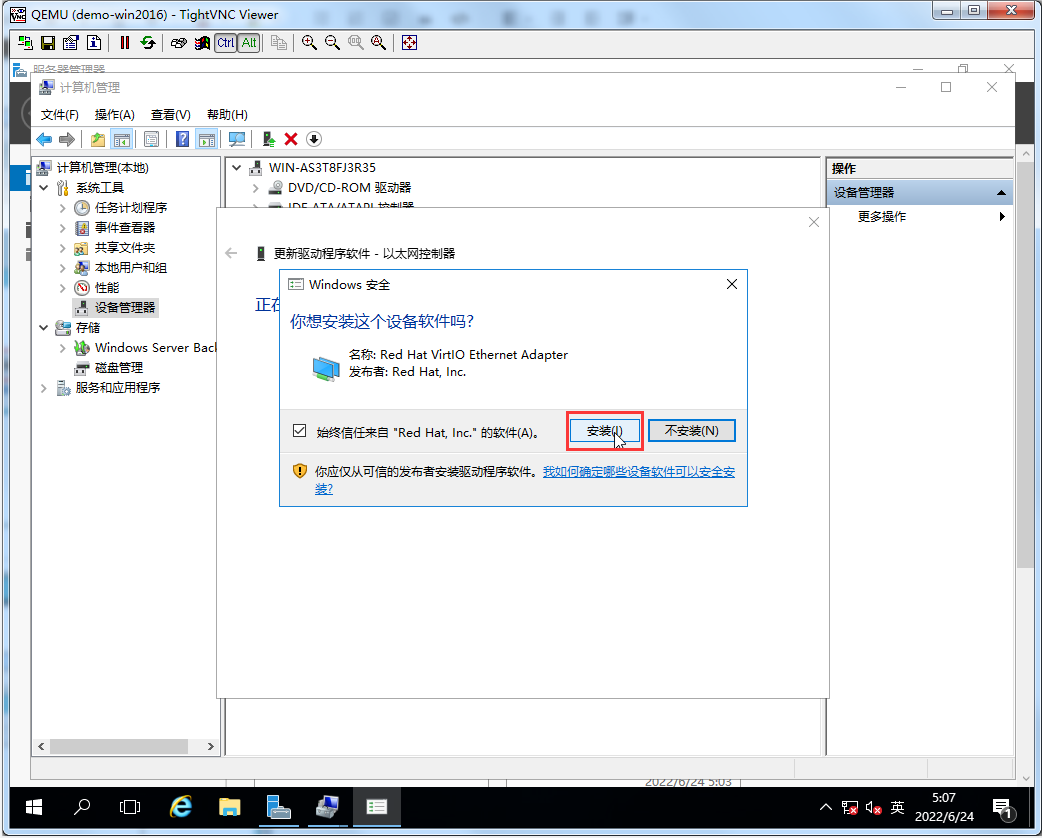The width and height of the screenshot is (1042, 838).
Task: Open the safe device software help link
Action: click(639, 472)
